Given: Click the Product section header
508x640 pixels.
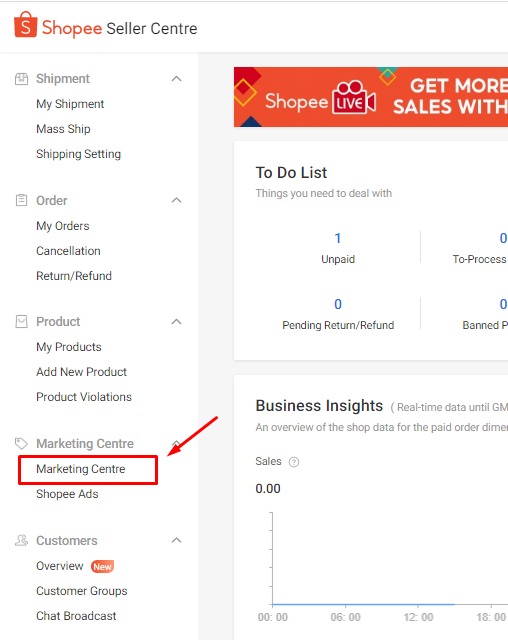Looking at the screenshot, I should [58, 322].
